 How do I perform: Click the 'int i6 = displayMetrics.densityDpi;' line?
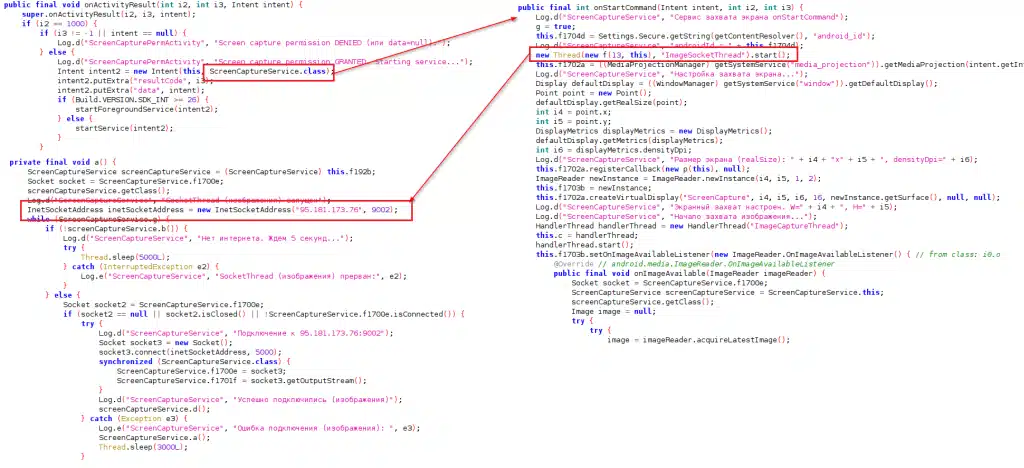point(615,150)
